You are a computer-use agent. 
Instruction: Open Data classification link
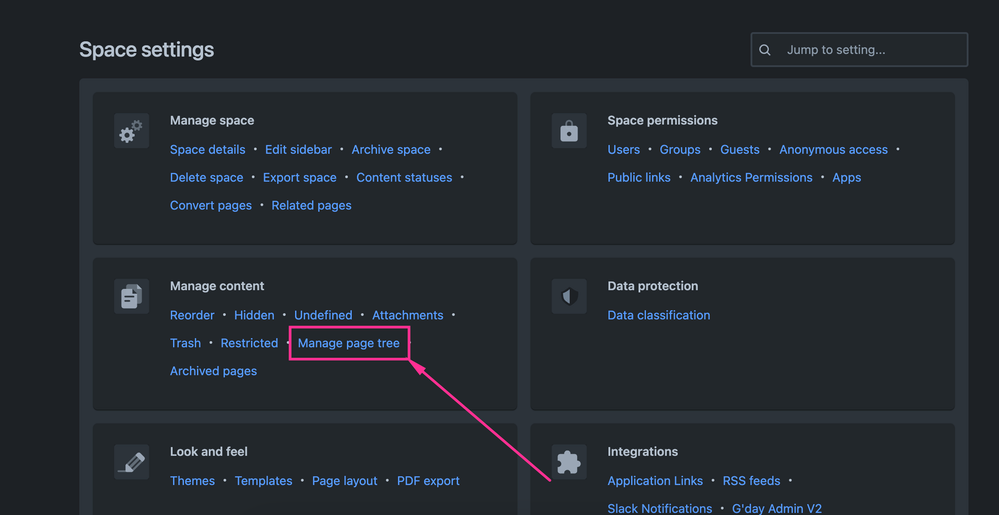point(659,316)
